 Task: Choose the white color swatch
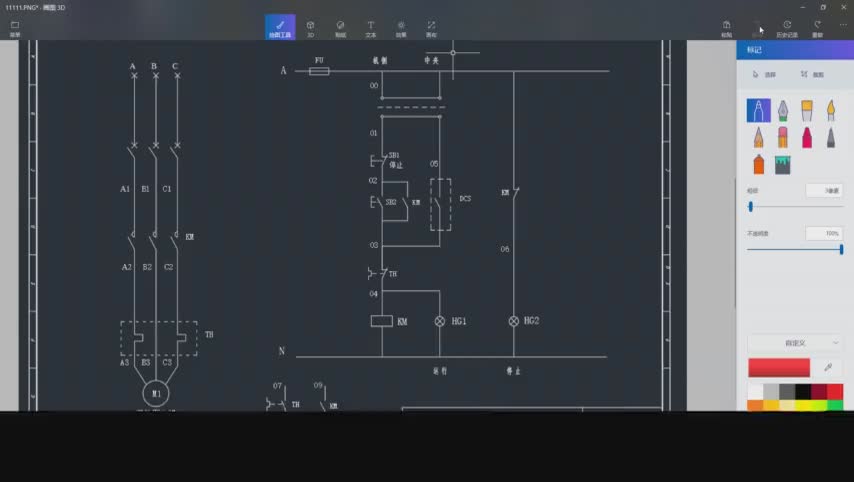pos(755,392)
